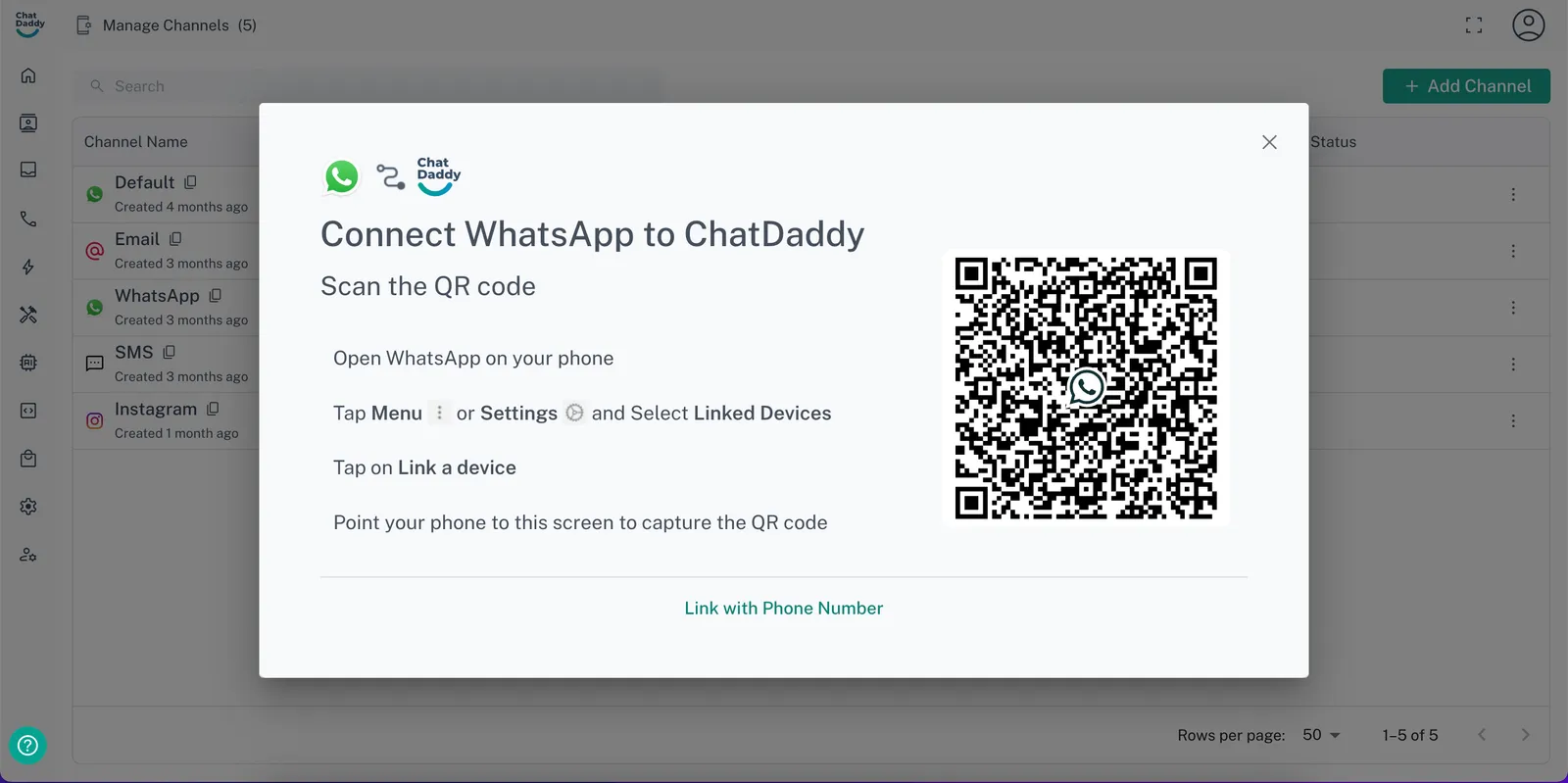Copy the Default channel ID icon
The width and height of the screenshot is (1568, 783).
(x=190, y=182)
